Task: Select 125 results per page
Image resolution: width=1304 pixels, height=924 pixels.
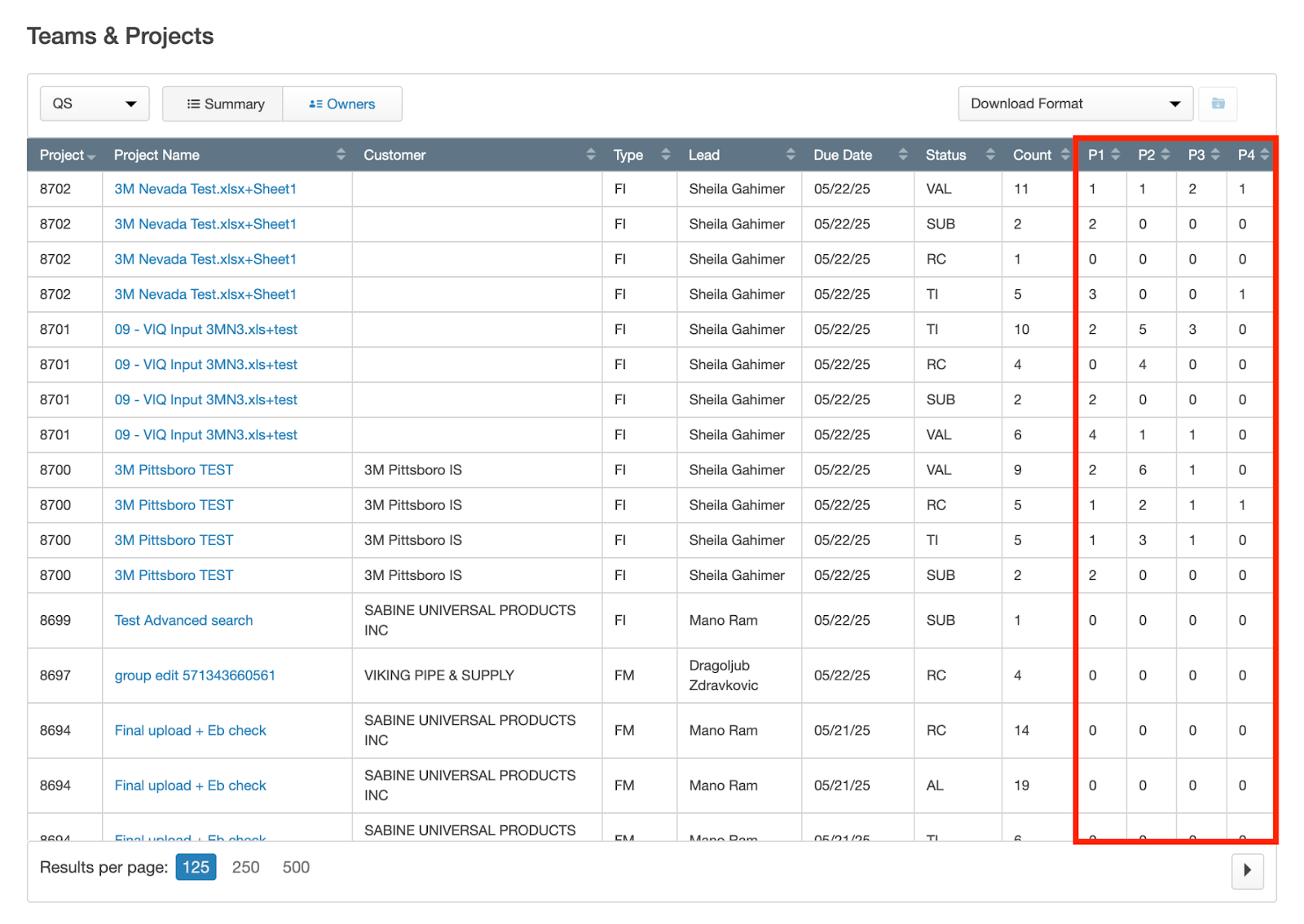Action: (196, 867)
